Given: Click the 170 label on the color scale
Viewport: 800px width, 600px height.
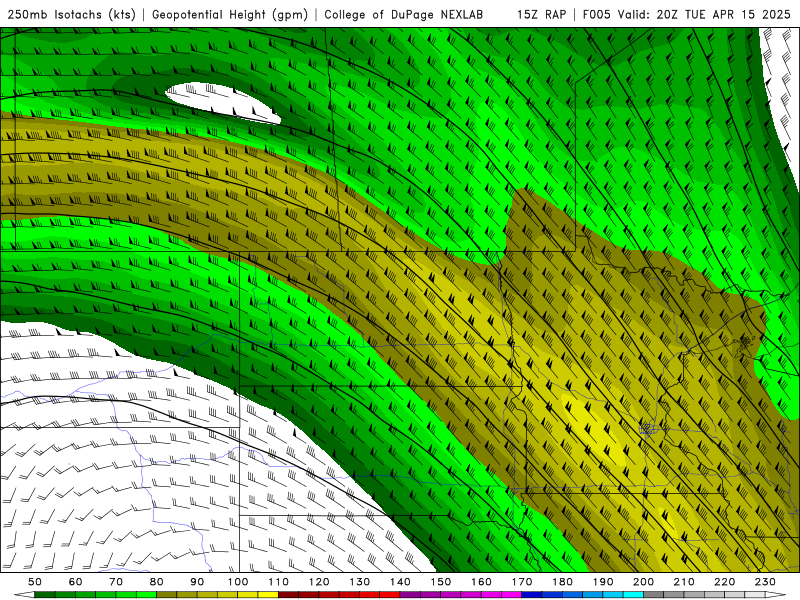Looking at the screenshot, I should (x=522, y=582).
